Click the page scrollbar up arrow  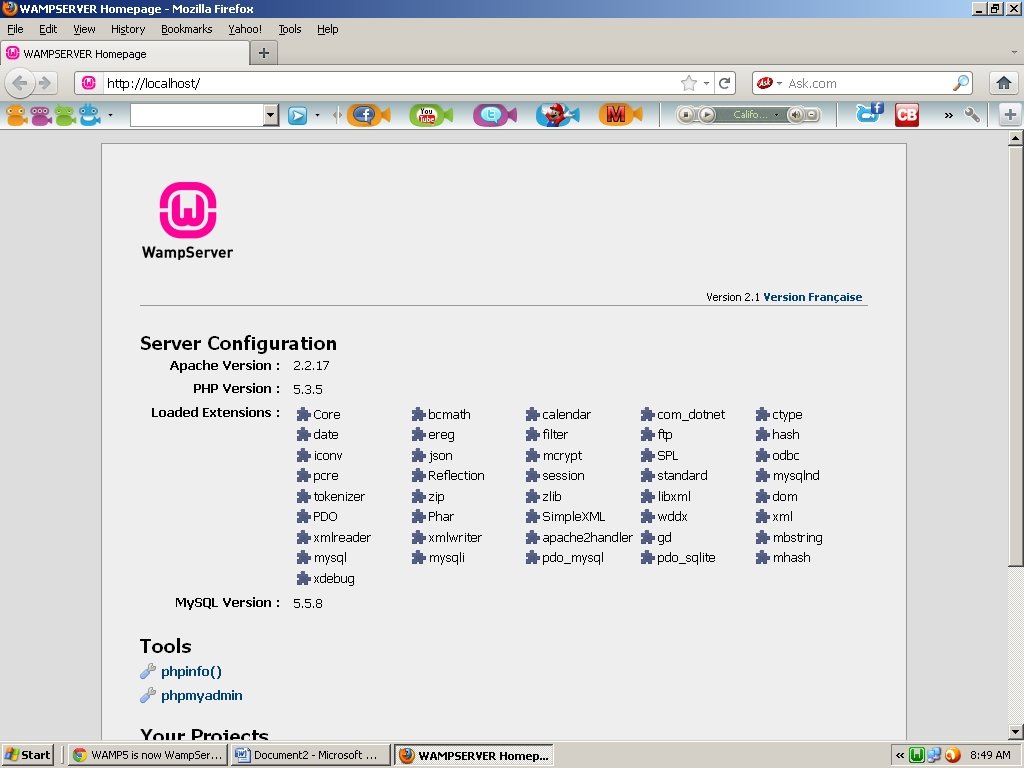point(1015,138)
